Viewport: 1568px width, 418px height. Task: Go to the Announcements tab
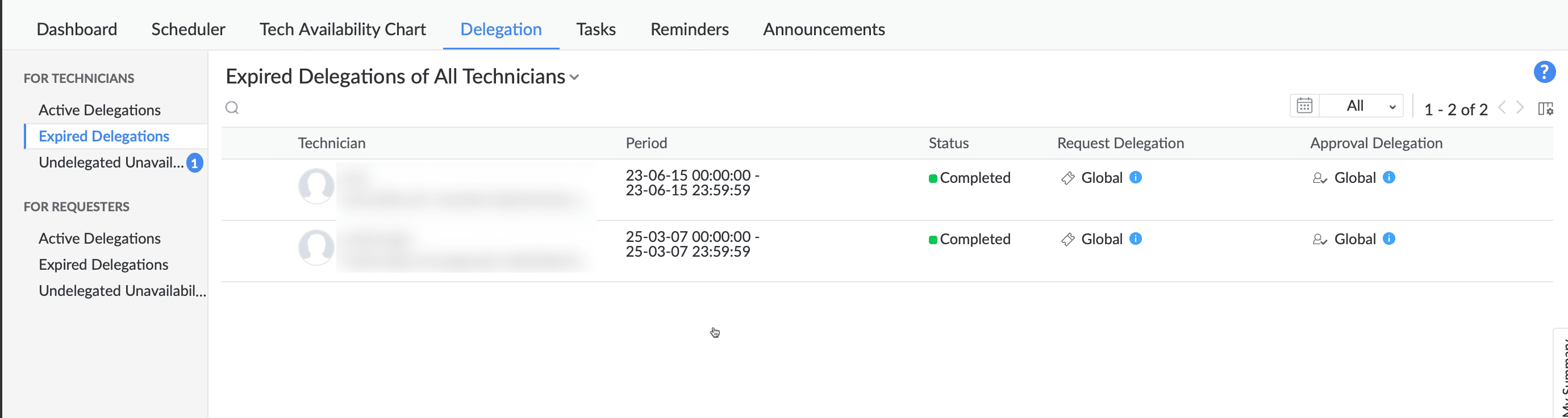pyautogui.click(x=824, y=29)
